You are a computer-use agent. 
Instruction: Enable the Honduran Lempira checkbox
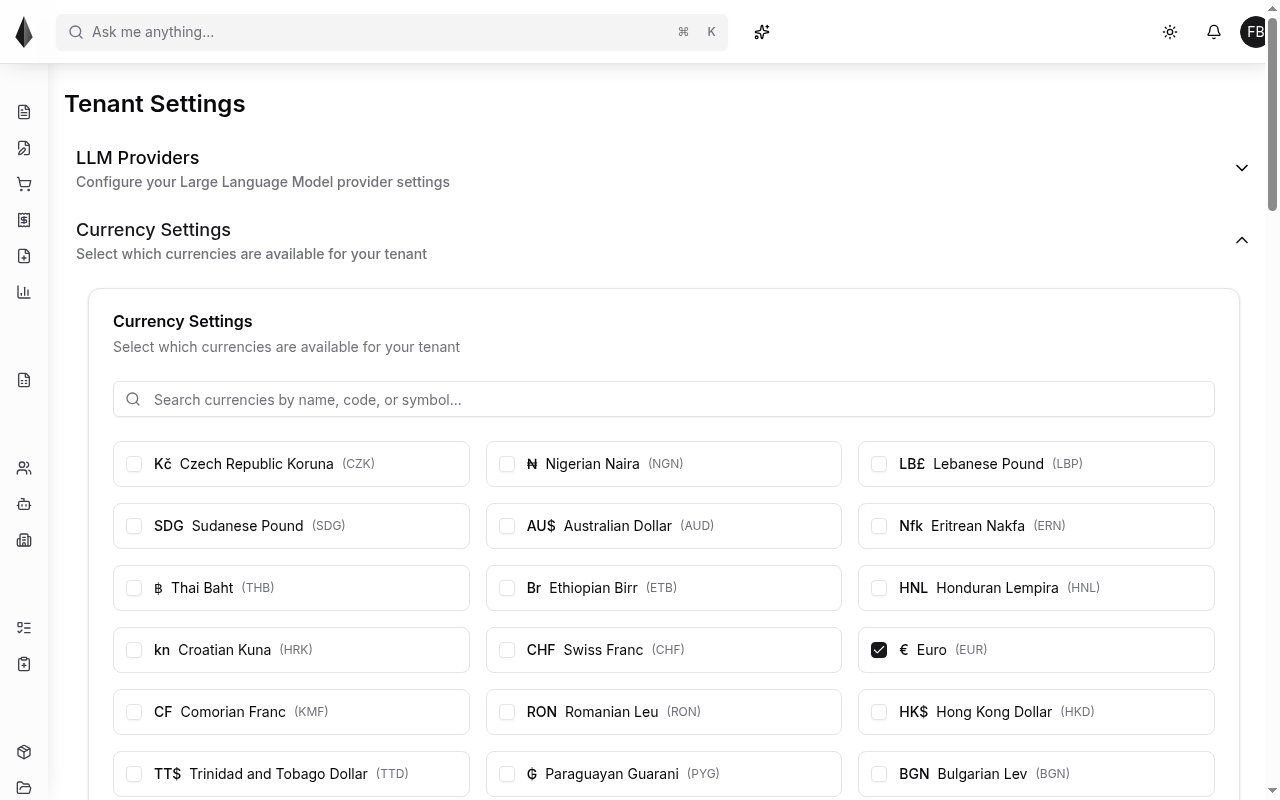pyautogui.click(x=879, y=588)
